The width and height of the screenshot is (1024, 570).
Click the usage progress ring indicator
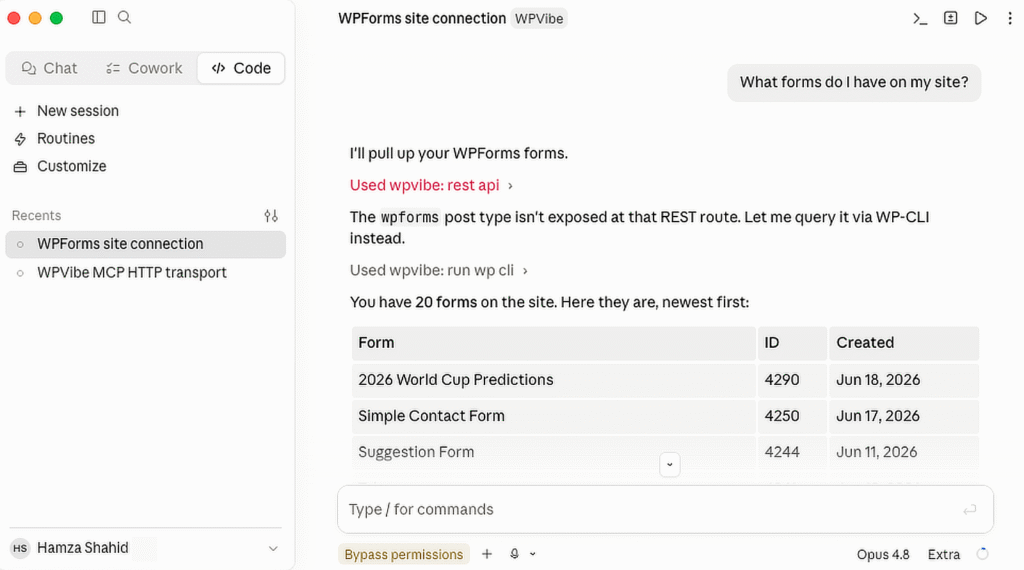tap(982, 554)
